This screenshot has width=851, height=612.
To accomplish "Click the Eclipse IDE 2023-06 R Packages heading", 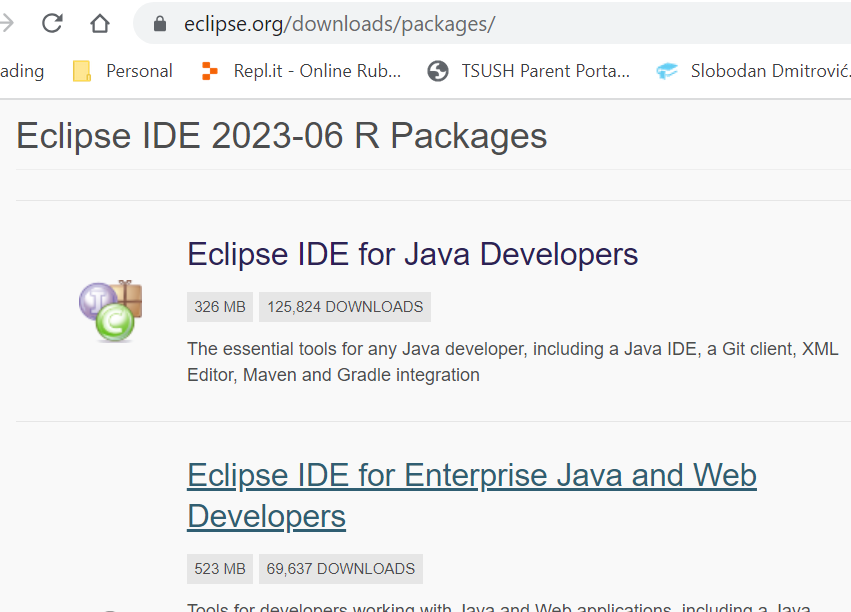I will coord(282,136).
